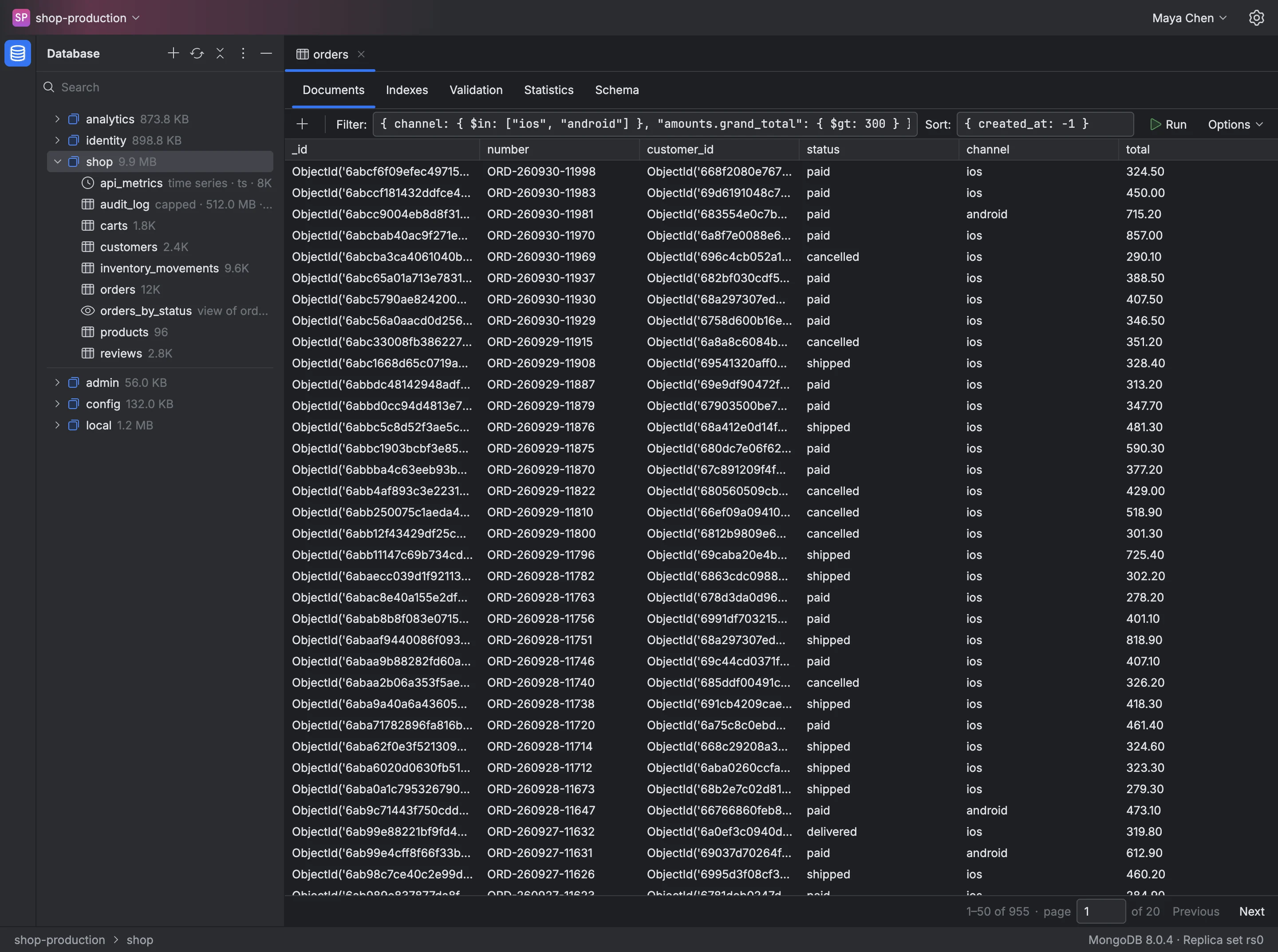The width and height of the screenshot is (1278, 952).
Task: Switch to the Validation tab
Action: pos(476,90)
